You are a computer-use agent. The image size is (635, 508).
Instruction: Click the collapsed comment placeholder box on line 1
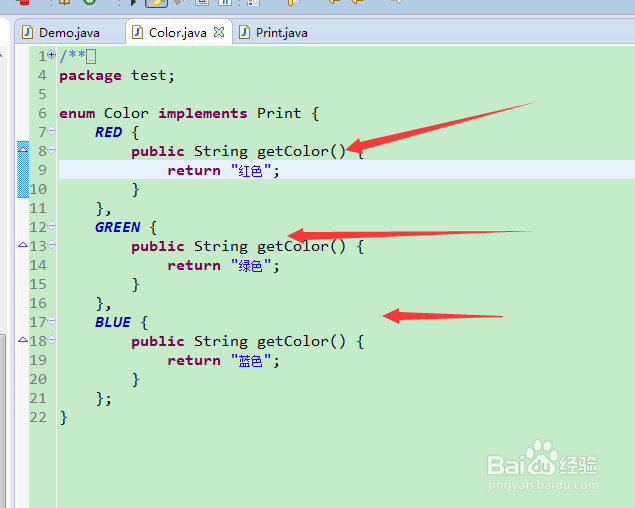(x=91, y=56)
